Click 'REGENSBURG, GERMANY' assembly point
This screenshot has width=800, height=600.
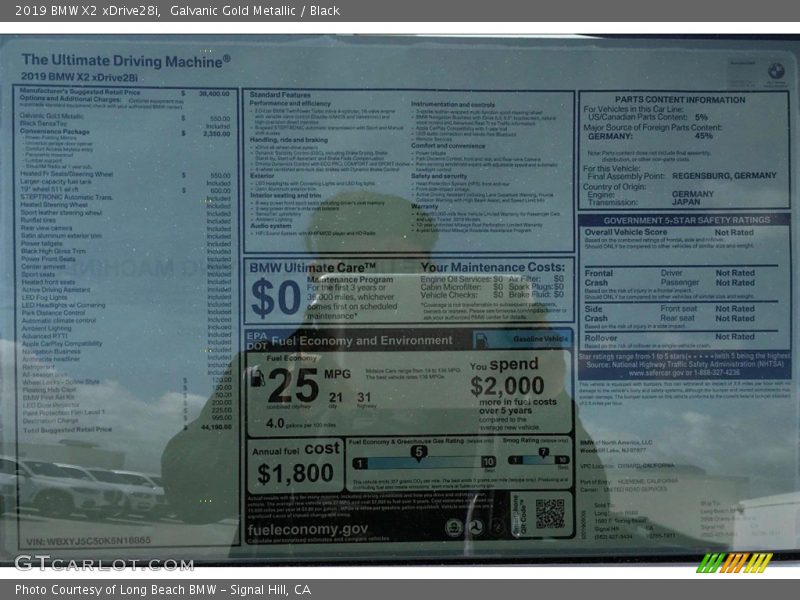point(724,176)
